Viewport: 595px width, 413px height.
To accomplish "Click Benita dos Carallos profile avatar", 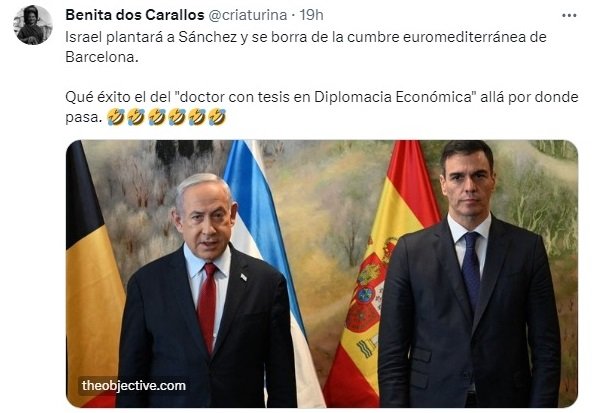I will pyautogui.click(x=33, y=25).
